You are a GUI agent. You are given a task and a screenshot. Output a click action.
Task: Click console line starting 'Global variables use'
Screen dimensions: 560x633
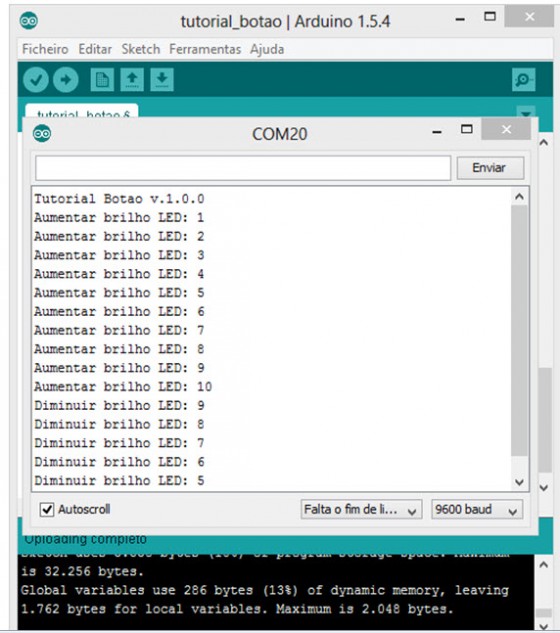pos(265,590)
